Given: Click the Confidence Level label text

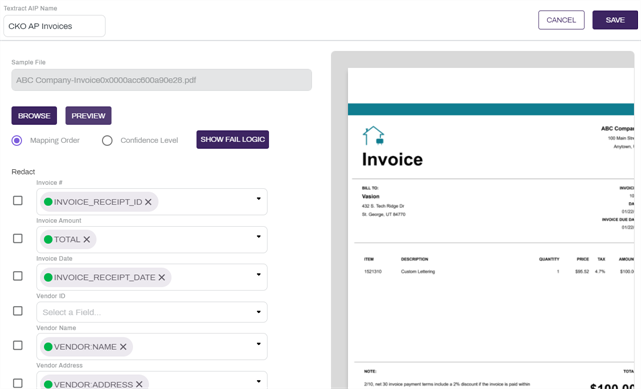Looking at the screenshot, I should pyautogui.click(x=149, y=141).
